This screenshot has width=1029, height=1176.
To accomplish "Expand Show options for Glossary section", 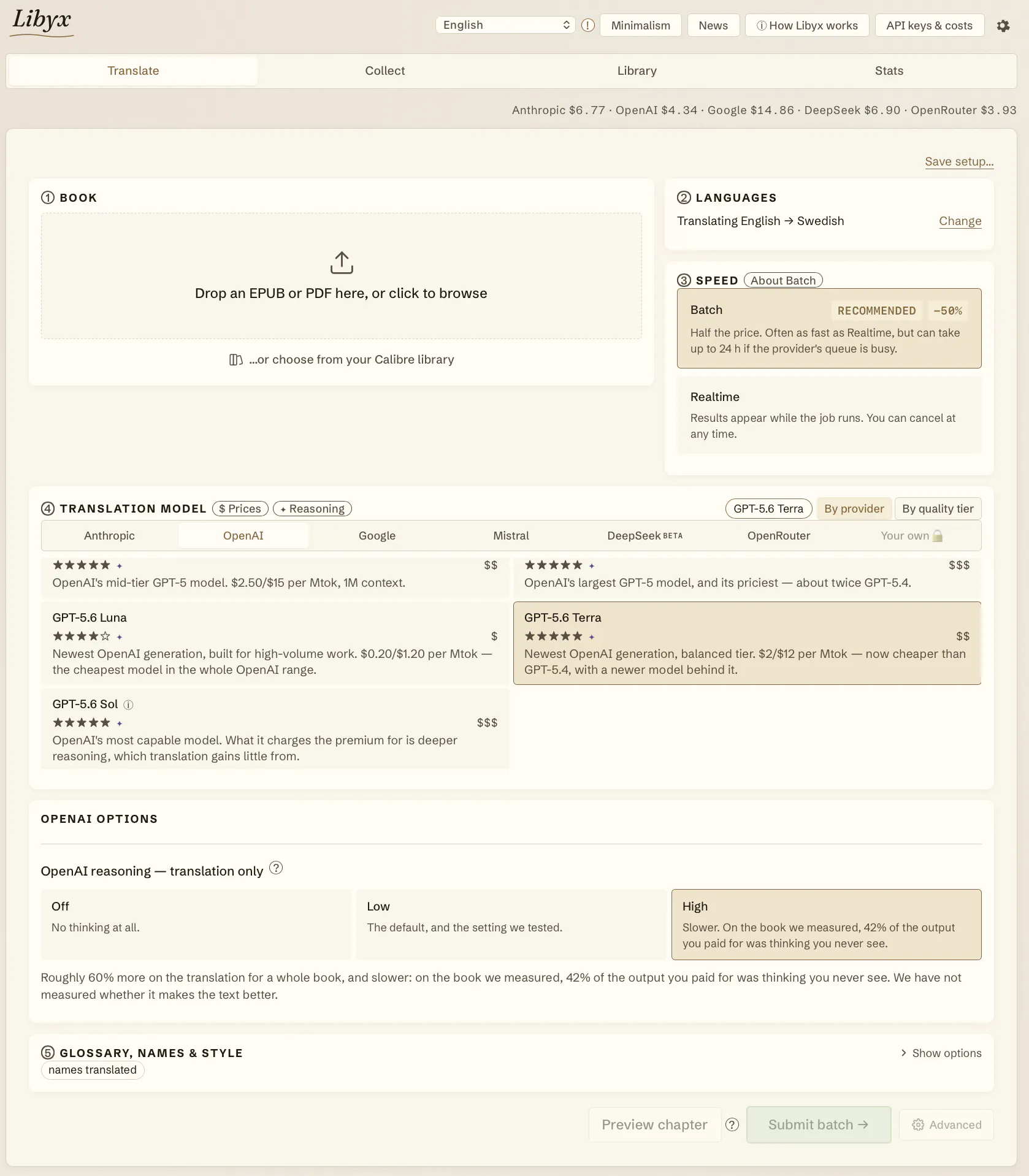I will [x=941, y=1053].
